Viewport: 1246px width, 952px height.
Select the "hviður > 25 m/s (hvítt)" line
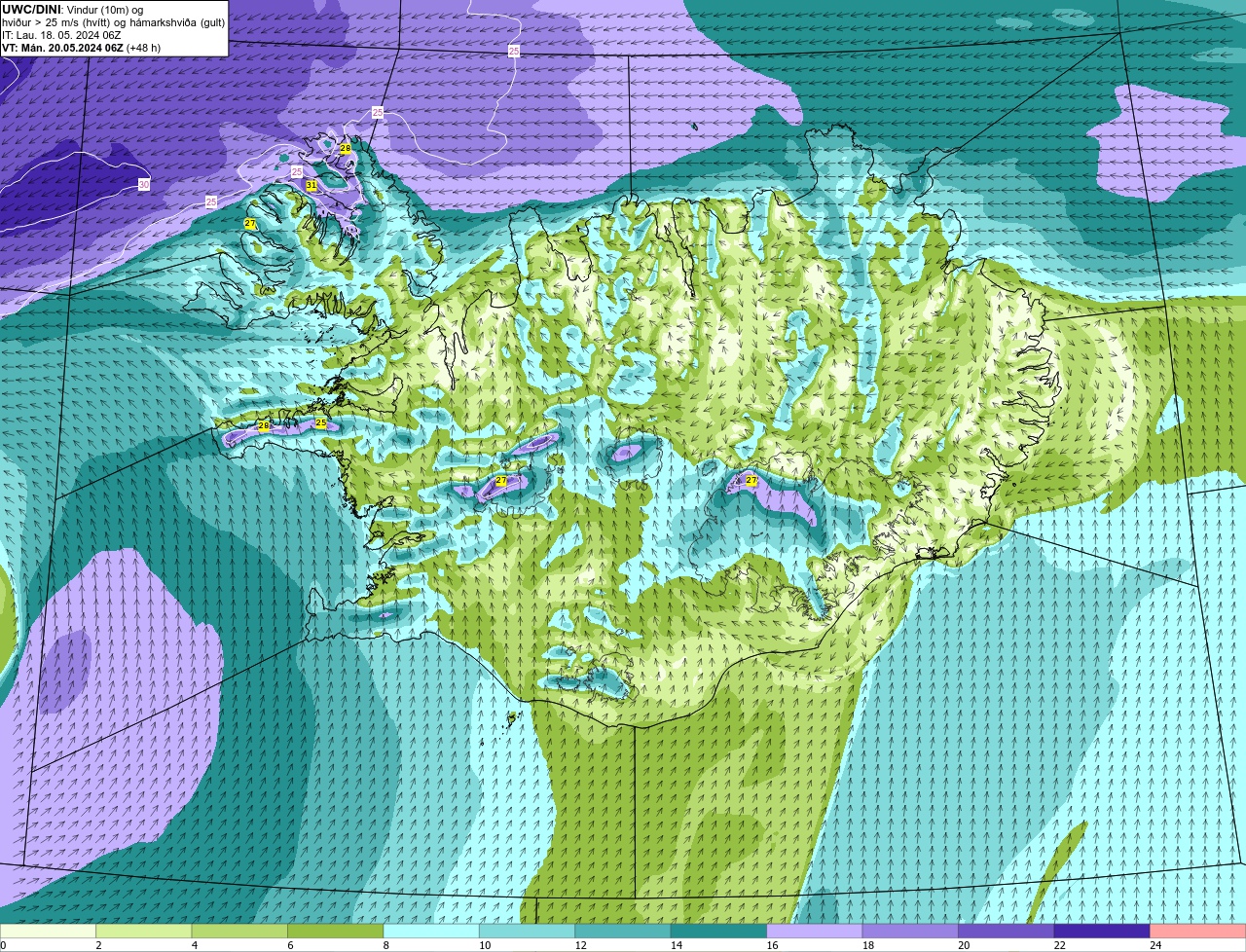coord(57,22)
